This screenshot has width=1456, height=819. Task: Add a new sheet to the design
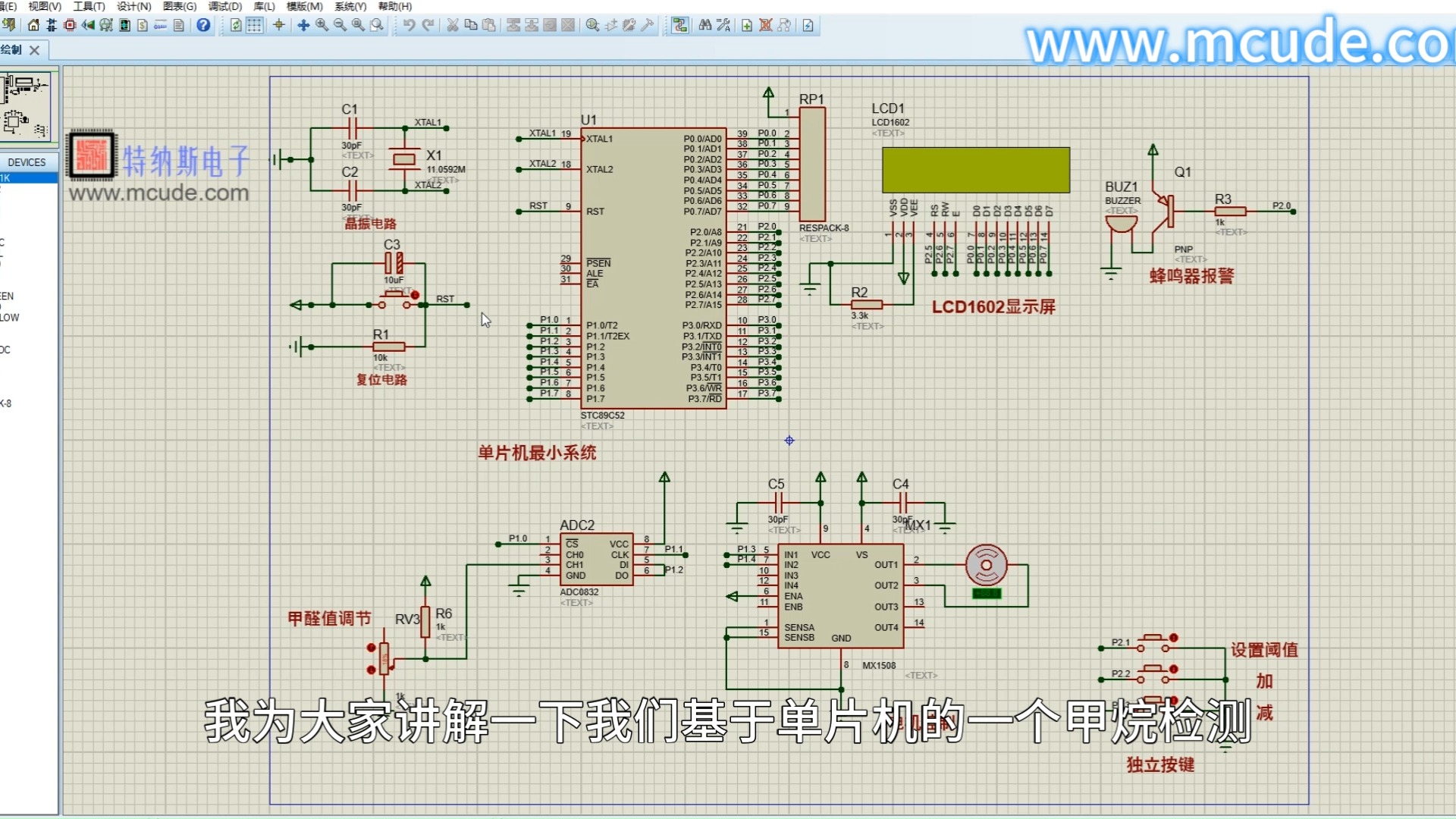[x=747, y=25]
